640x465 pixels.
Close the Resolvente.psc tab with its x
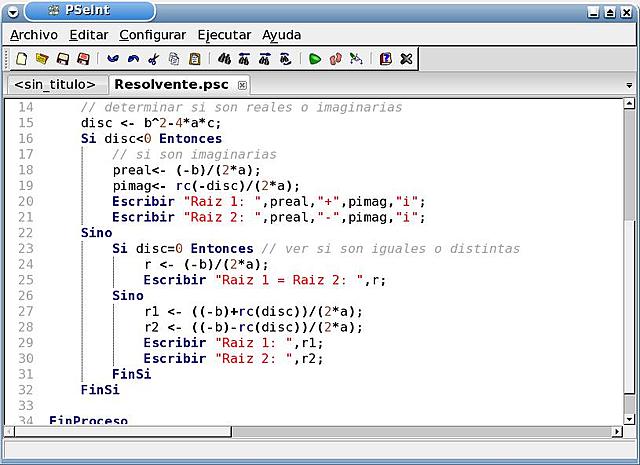pyautogui.click(x=242, y=85)
